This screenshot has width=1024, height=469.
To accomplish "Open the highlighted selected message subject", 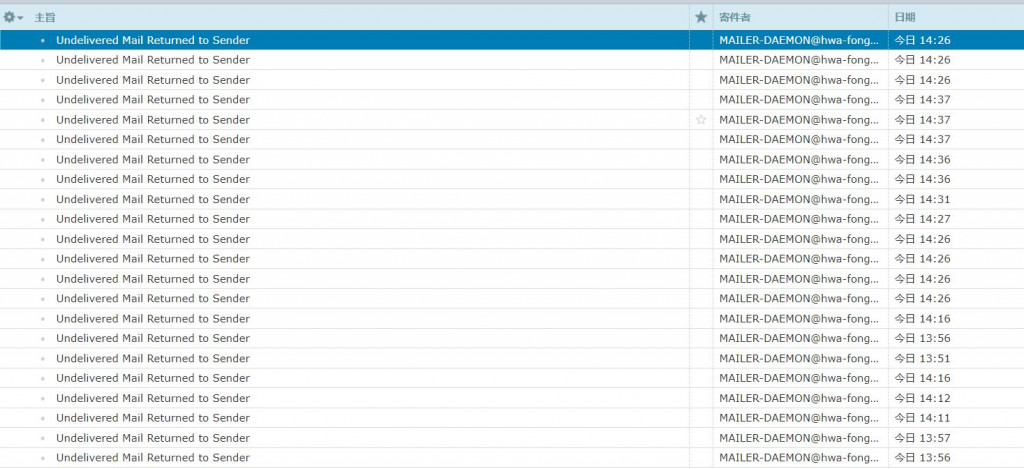I will (153, 40).
